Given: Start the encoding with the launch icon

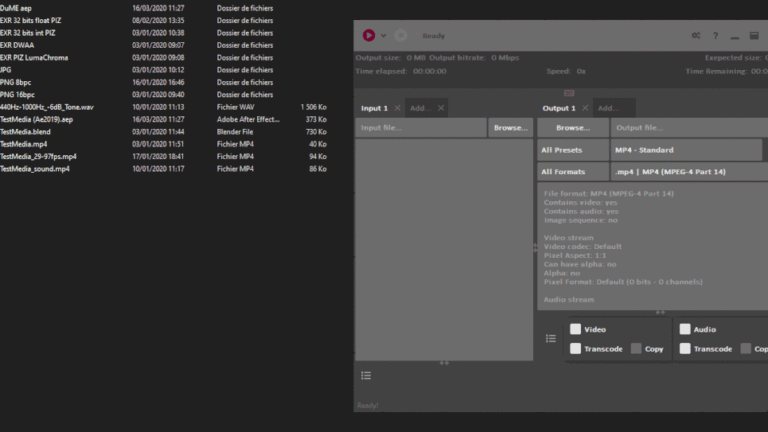Looking at the screenshot, I should pos(369,35).
